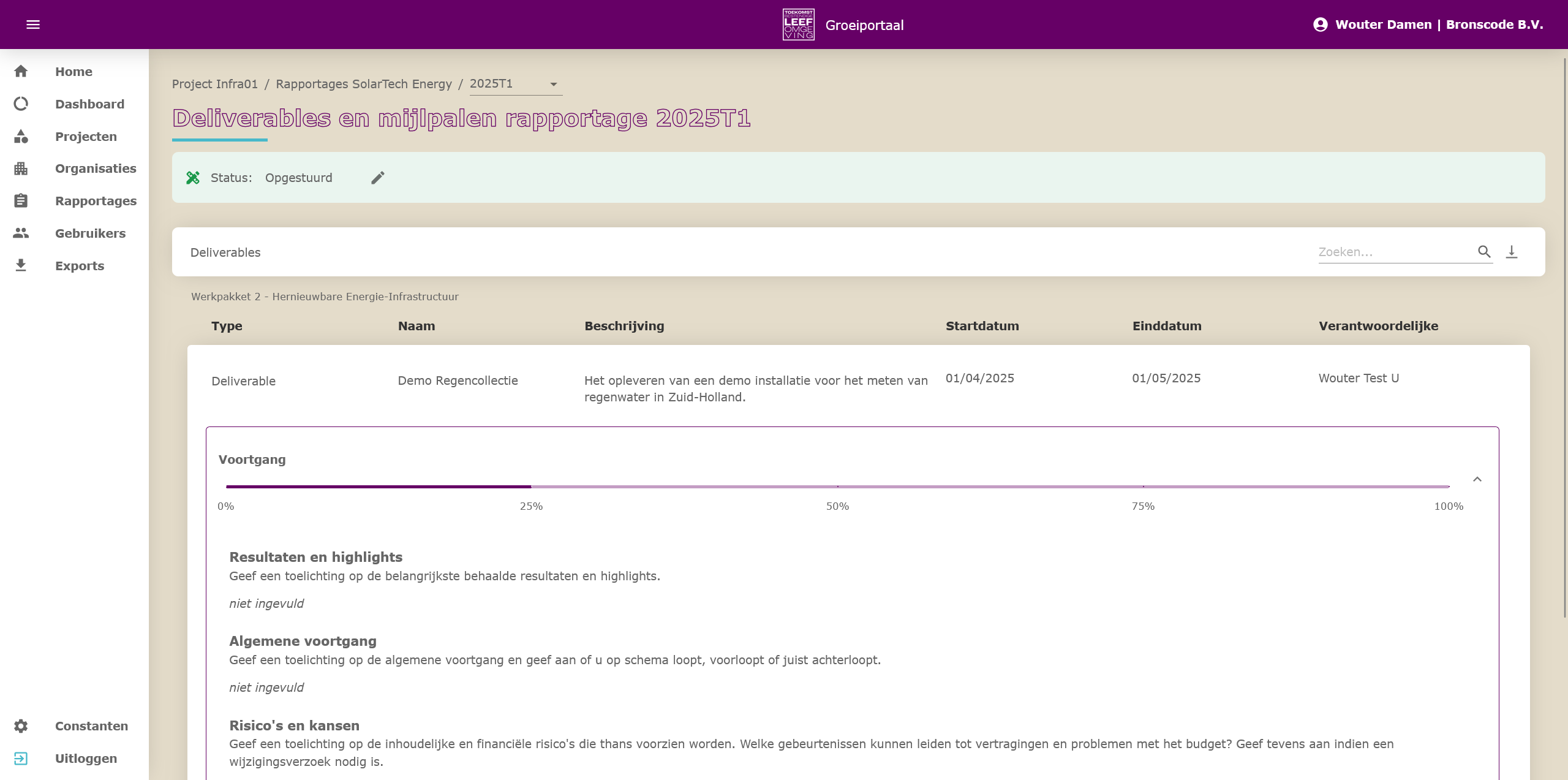Click the Deliverable type cell
The image size is (1568, 780).
click(243, 381)
